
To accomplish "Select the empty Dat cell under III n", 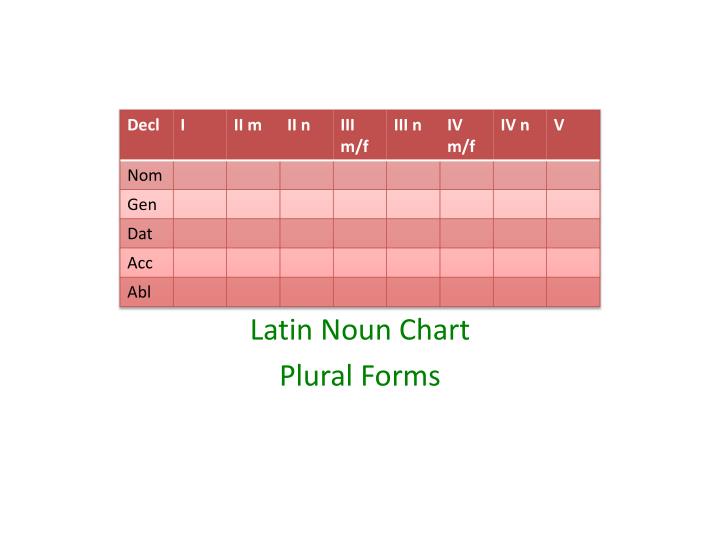I will coord(413,233).
